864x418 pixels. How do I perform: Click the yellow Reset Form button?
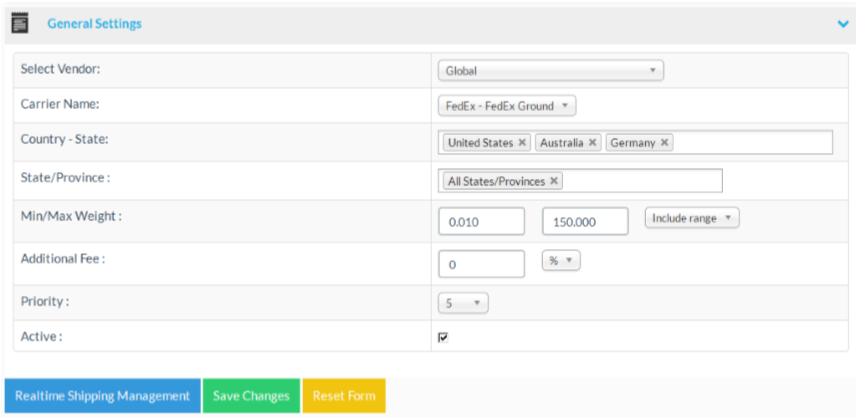344,396
